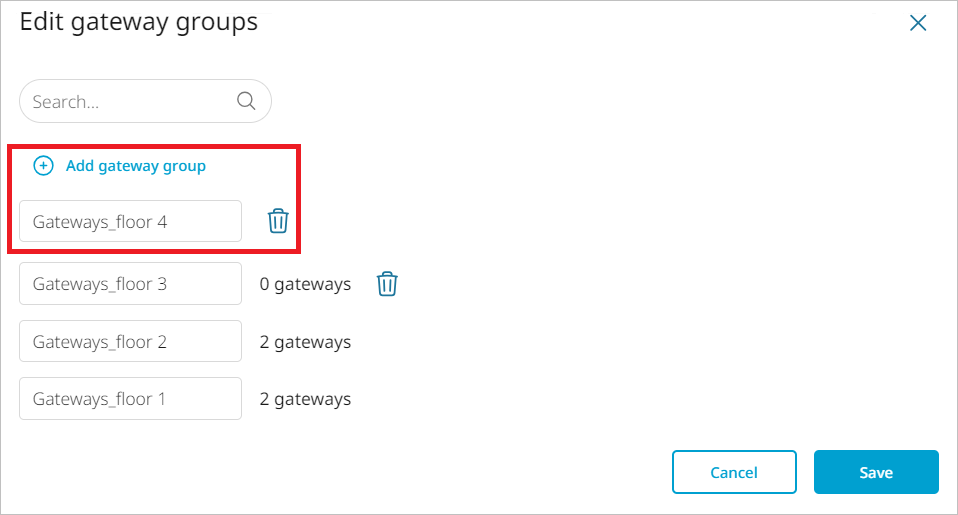Screen dimensions: 958x515
Task: Click the Add gateway group link
Action: [x=135, y=166]
